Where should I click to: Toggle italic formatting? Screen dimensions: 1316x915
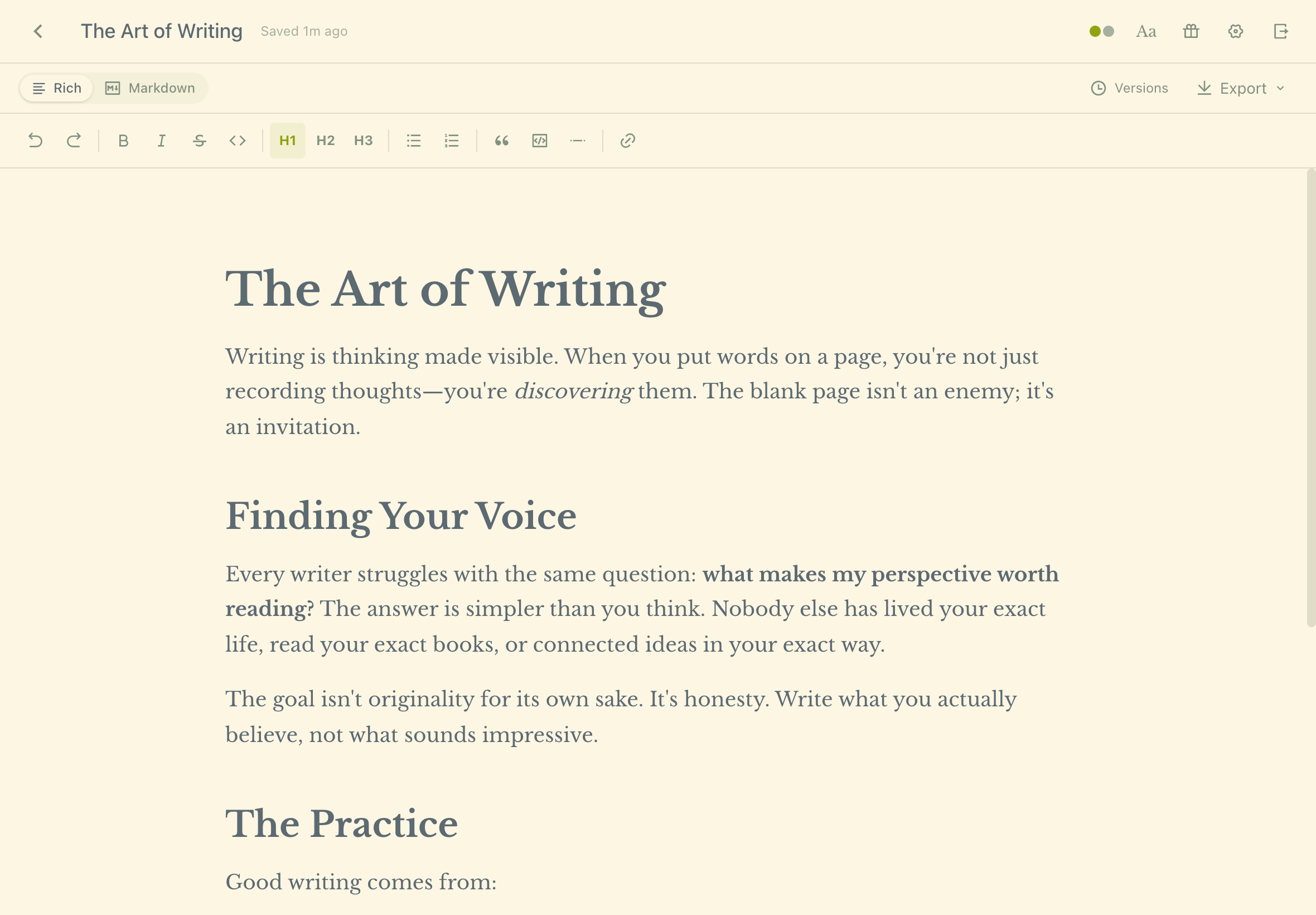(x=161, y=141)
